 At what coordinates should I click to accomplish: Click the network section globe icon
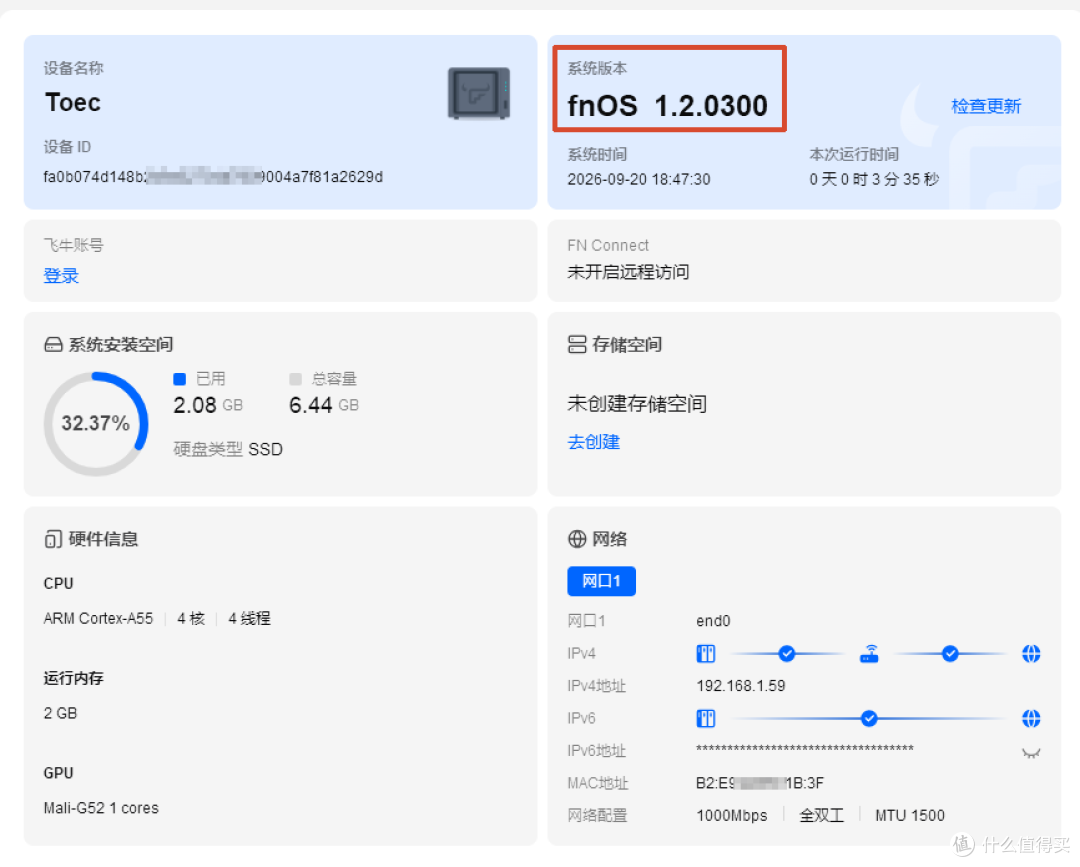point(577,539)
